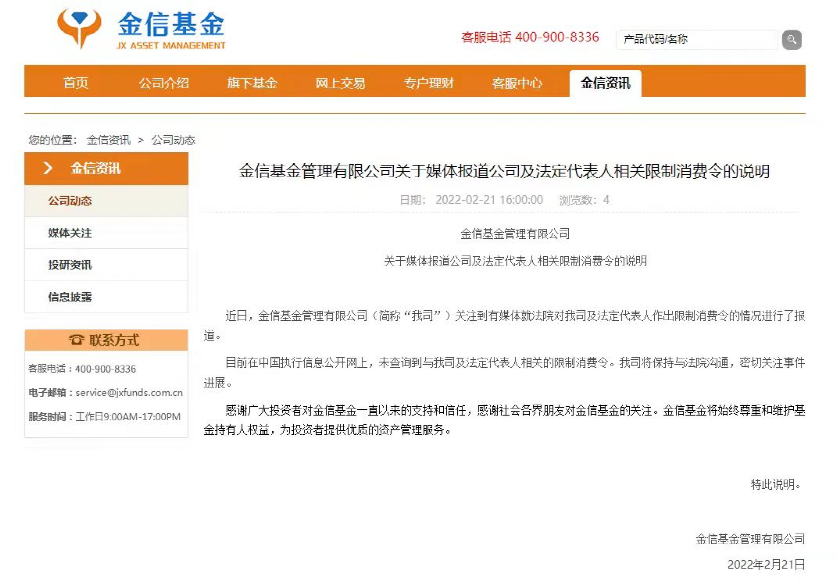Viewport: 836px width, 585px height.
Task: Click the telephone icon beside 联系方式
Action: (x=76, y=340)
